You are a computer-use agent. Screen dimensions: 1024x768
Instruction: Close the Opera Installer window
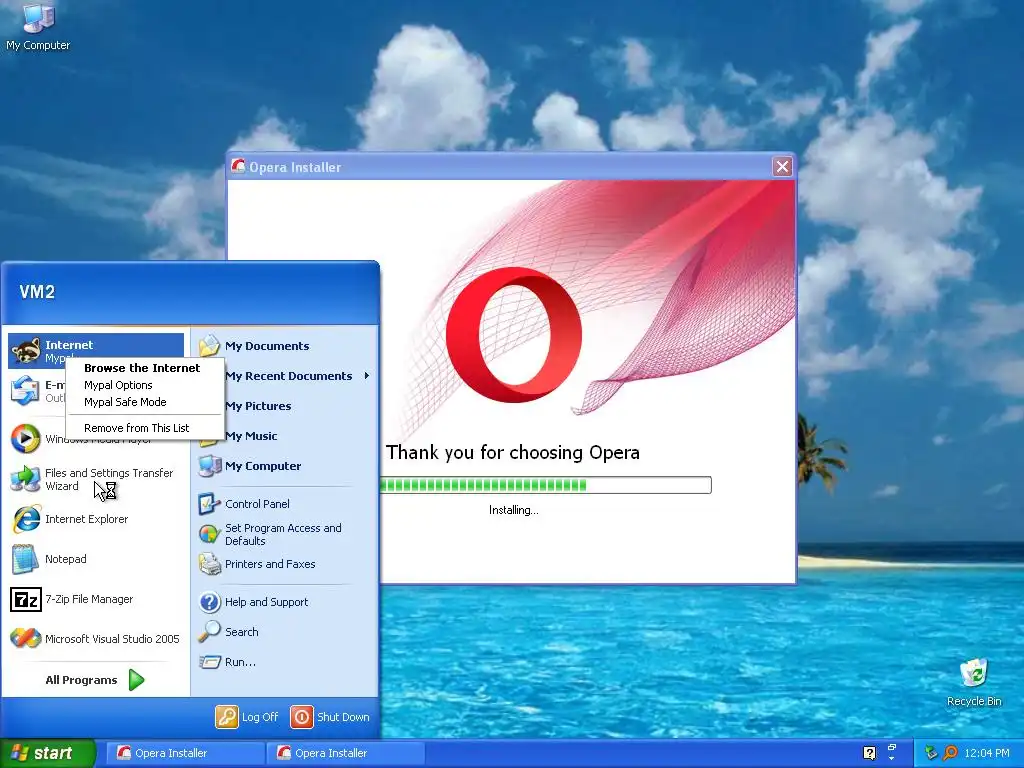pos(782,167)
